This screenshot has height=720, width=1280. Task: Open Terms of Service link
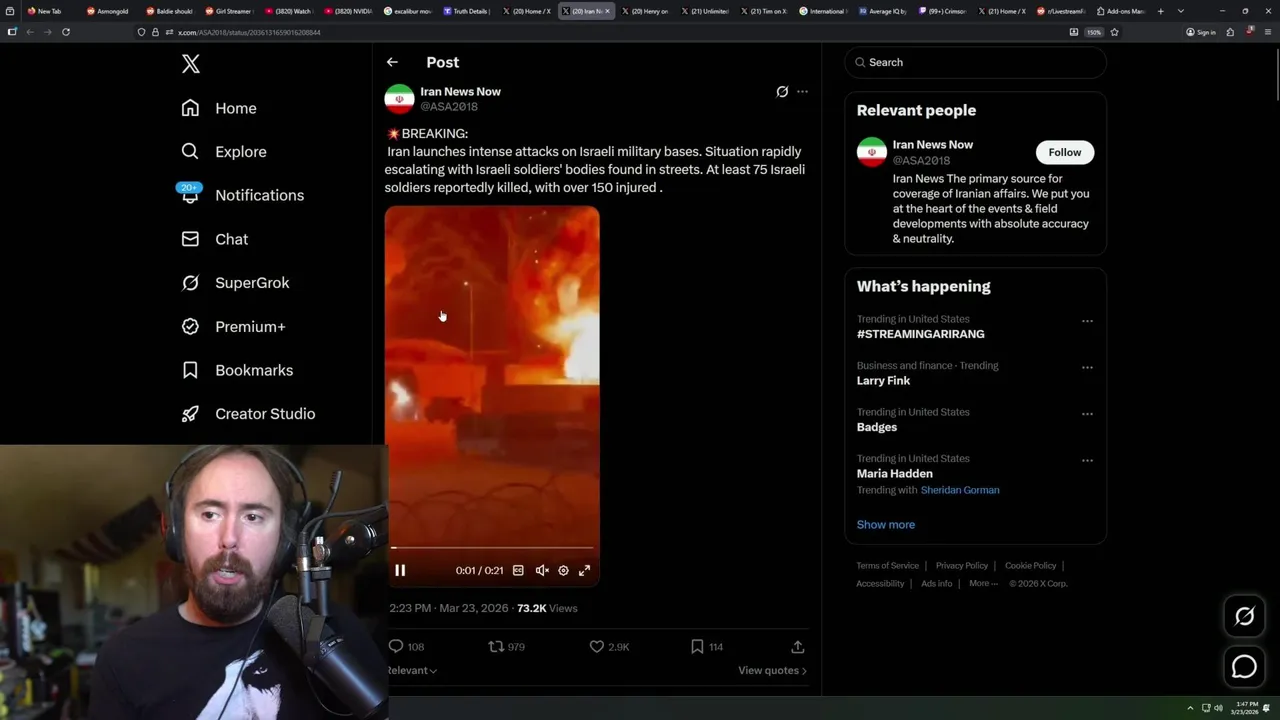(x=887, y=566)
